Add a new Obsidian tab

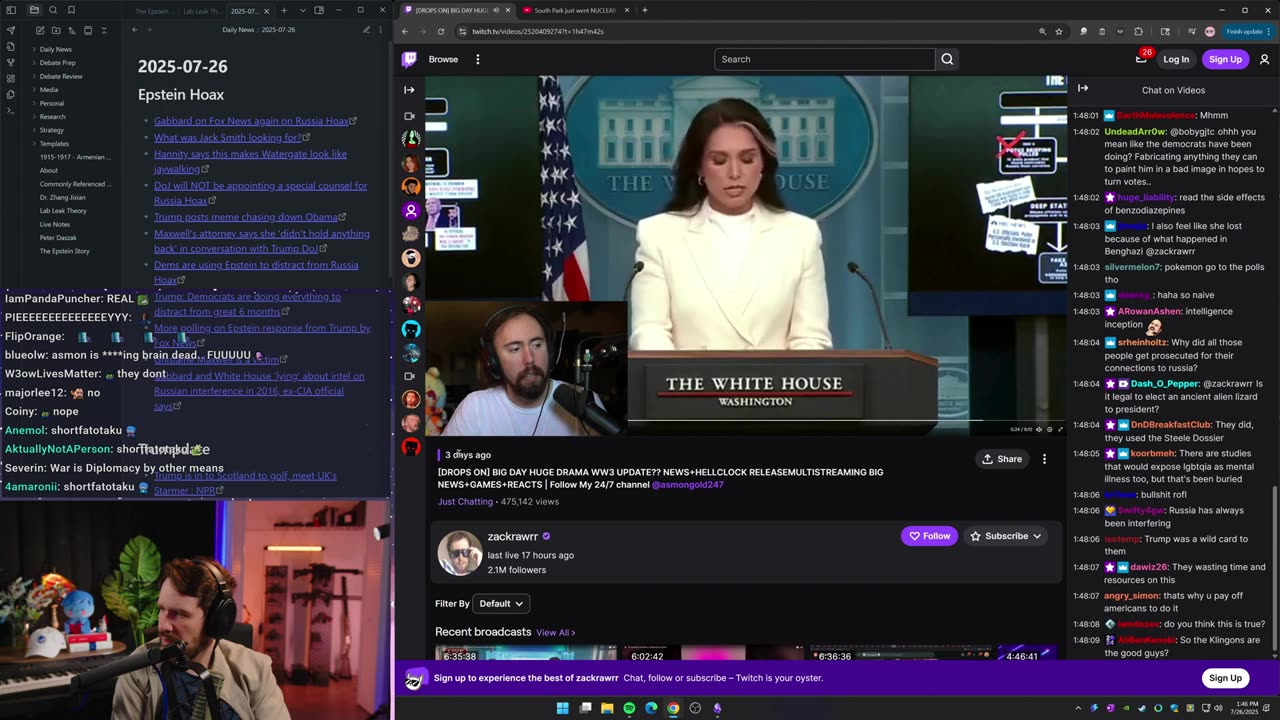[284, 11]
